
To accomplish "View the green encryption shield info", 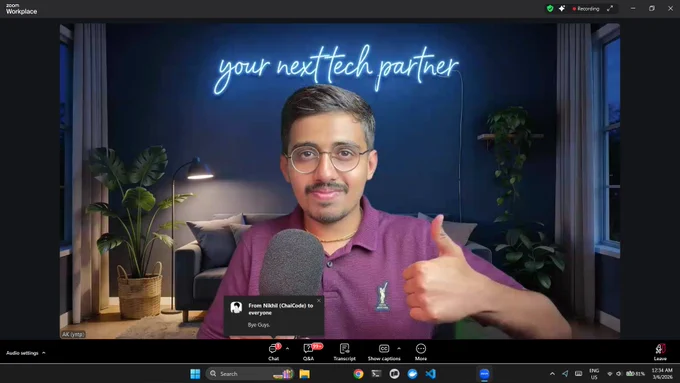I will [x=550, y=8].
